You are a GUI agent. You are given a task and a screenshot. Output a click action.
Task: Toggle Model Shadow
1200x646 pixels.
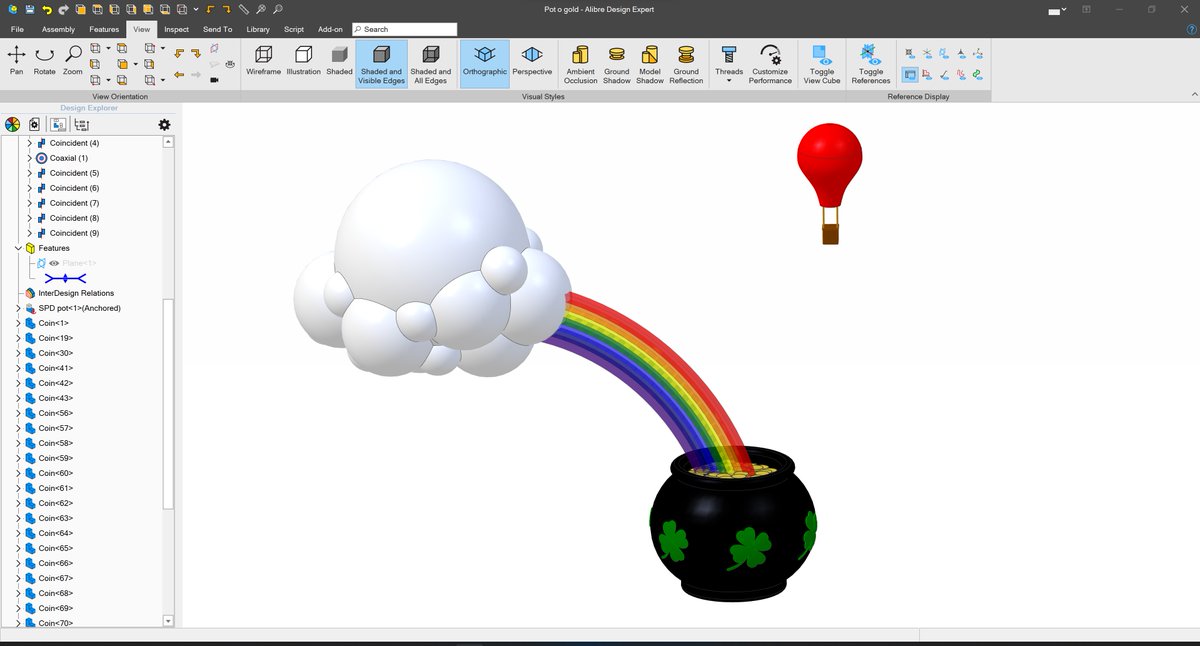(650, 63)
